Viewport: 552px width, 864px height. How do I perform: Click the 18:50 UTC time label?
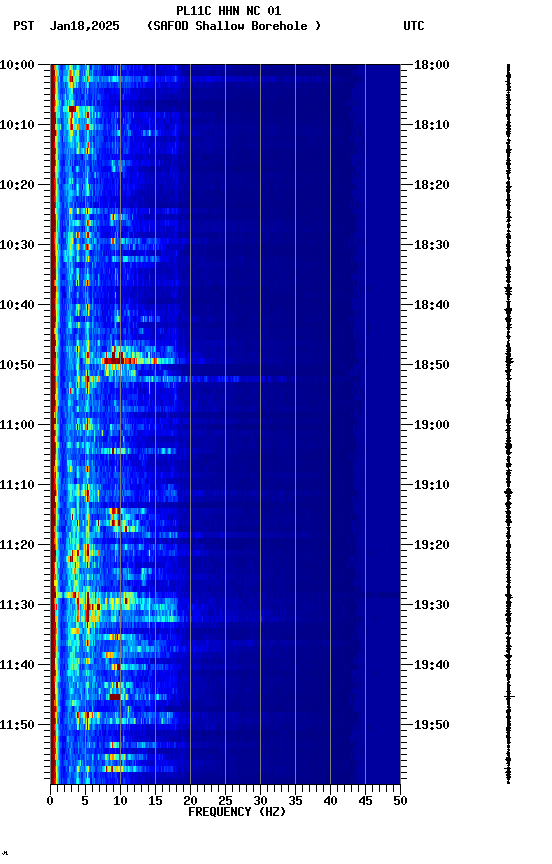[432, 365]
